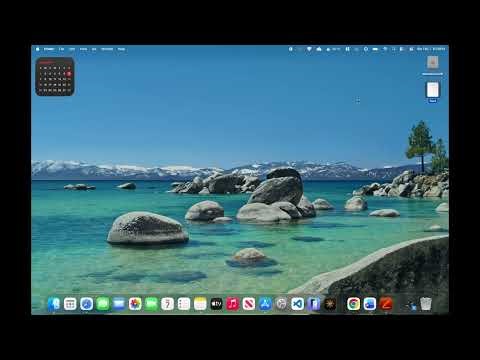
Task: Open the Finder menu in menu bar
Action: pos(49,49)
